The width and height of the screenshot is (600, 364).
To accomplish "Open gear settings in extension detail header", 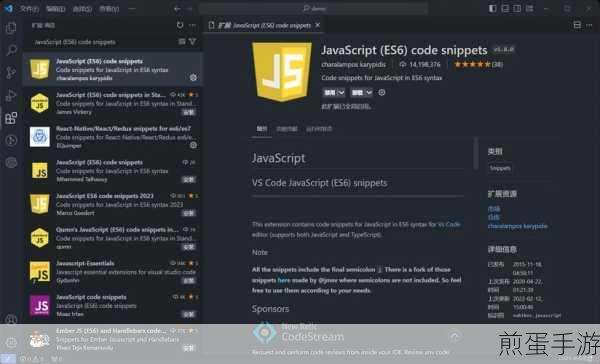I will [382, 92].
